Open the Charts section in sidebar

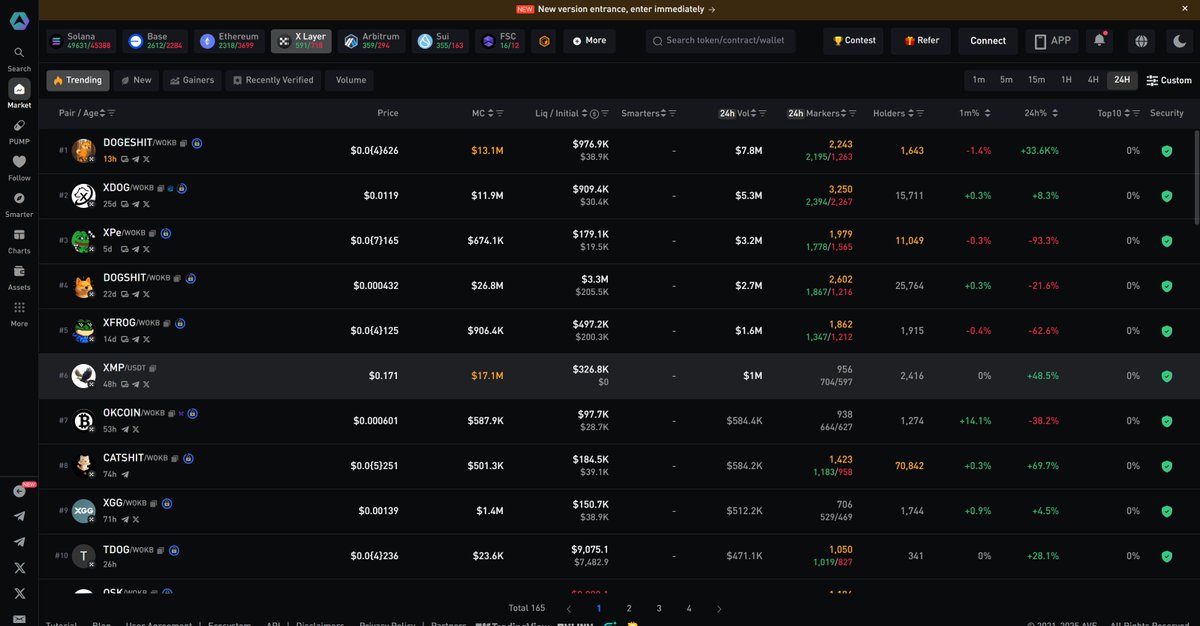point(19,240)
